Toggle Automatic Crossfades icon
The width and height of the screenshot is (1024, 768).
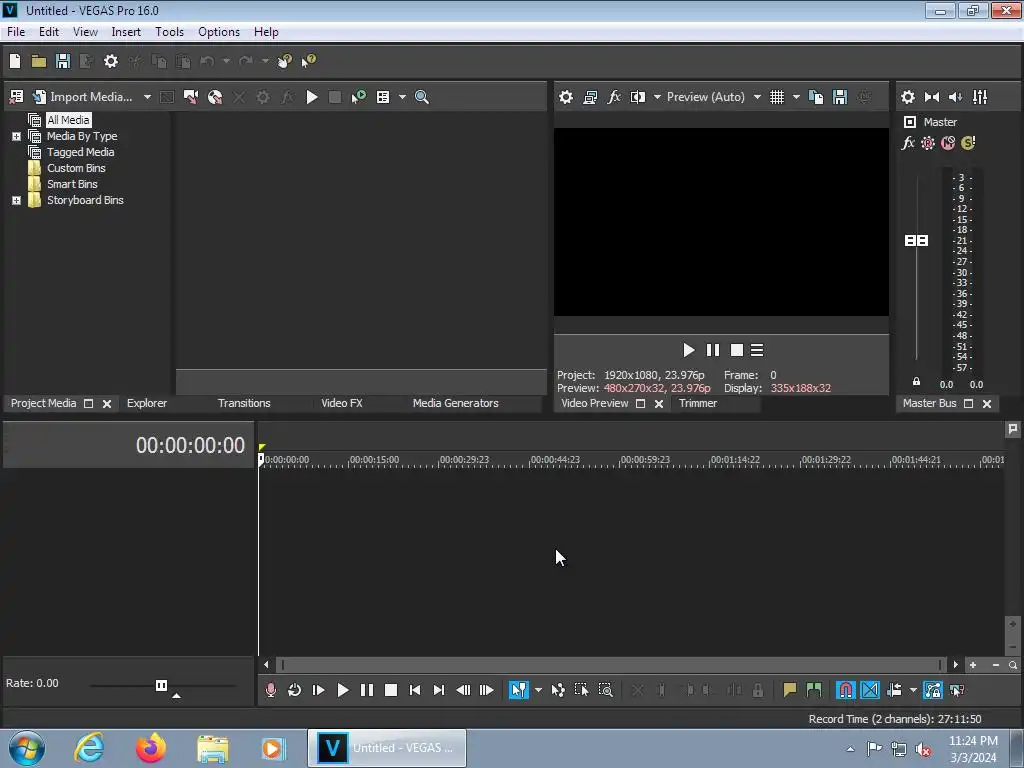[869, 690]
